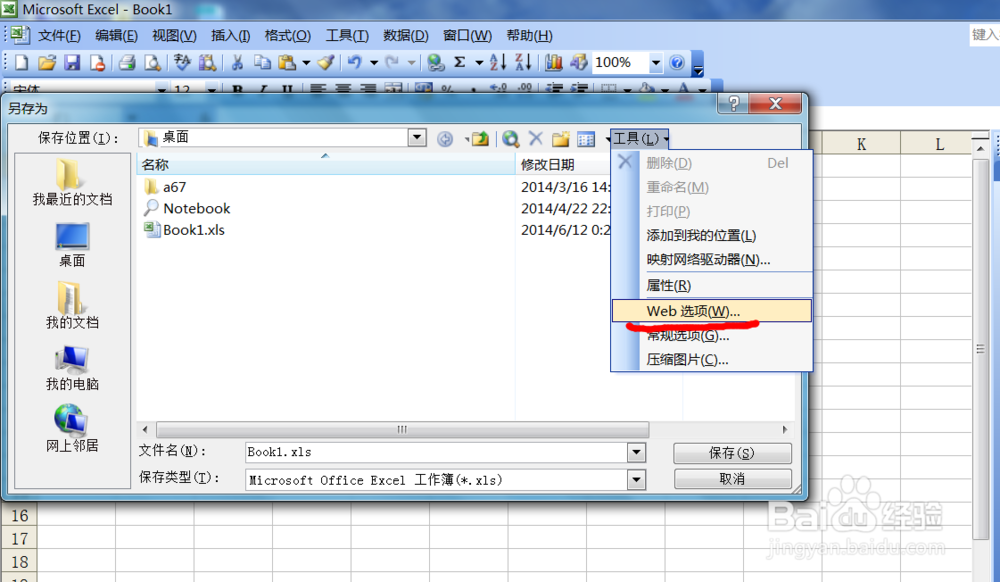The image size is (1000, 582).
Task: Click the 取消 button
Action: pos(732,480)
